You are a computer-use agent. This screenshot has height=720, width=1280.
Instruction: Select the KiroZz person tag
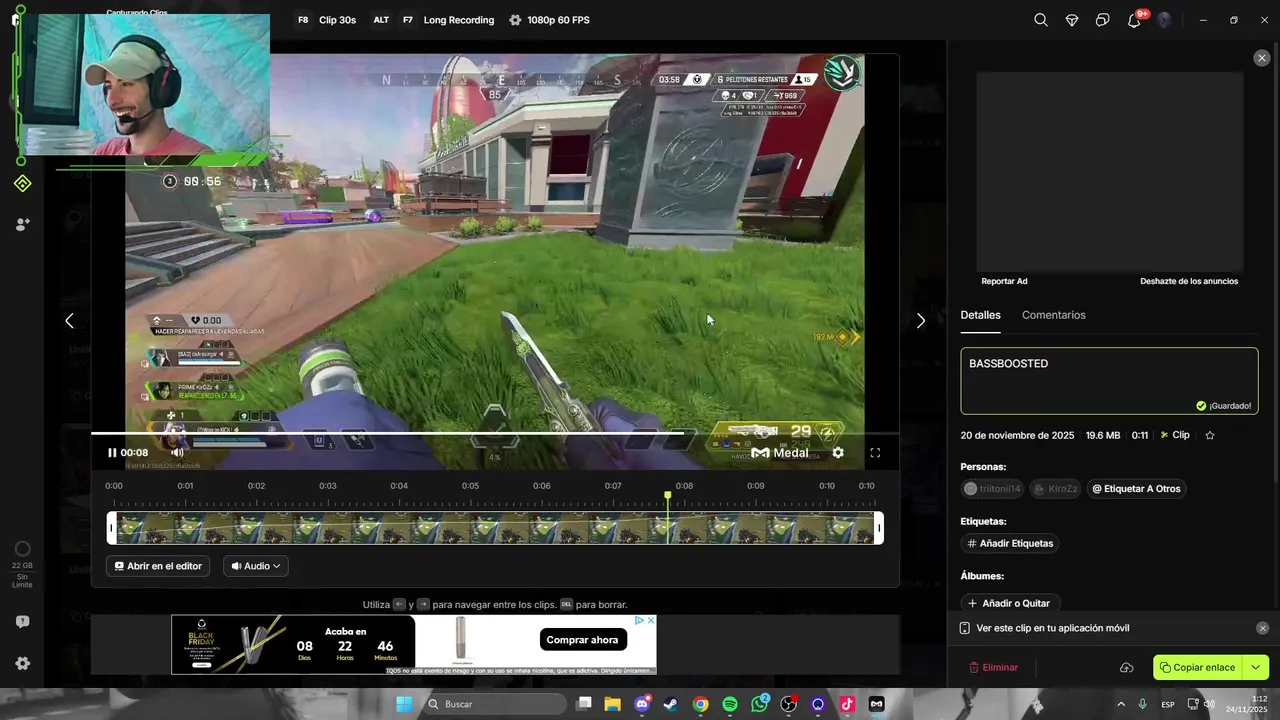[x=1056, y=489]
